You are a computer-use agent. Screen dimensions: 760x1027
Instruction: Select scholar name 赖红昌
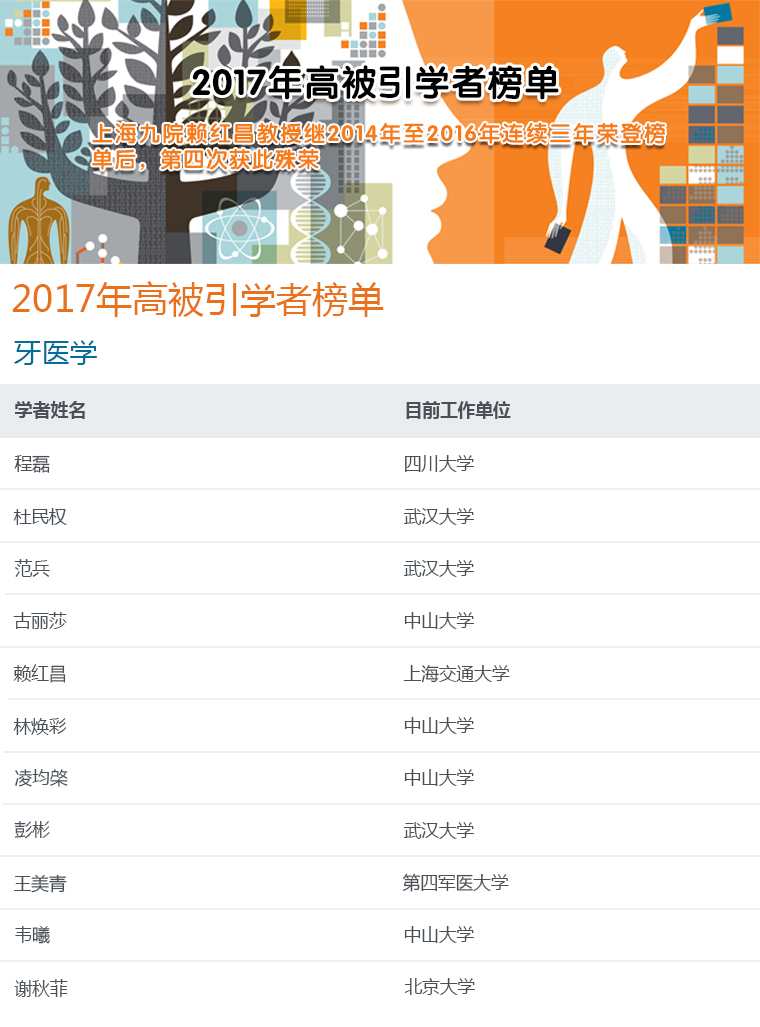pos(41,673)
